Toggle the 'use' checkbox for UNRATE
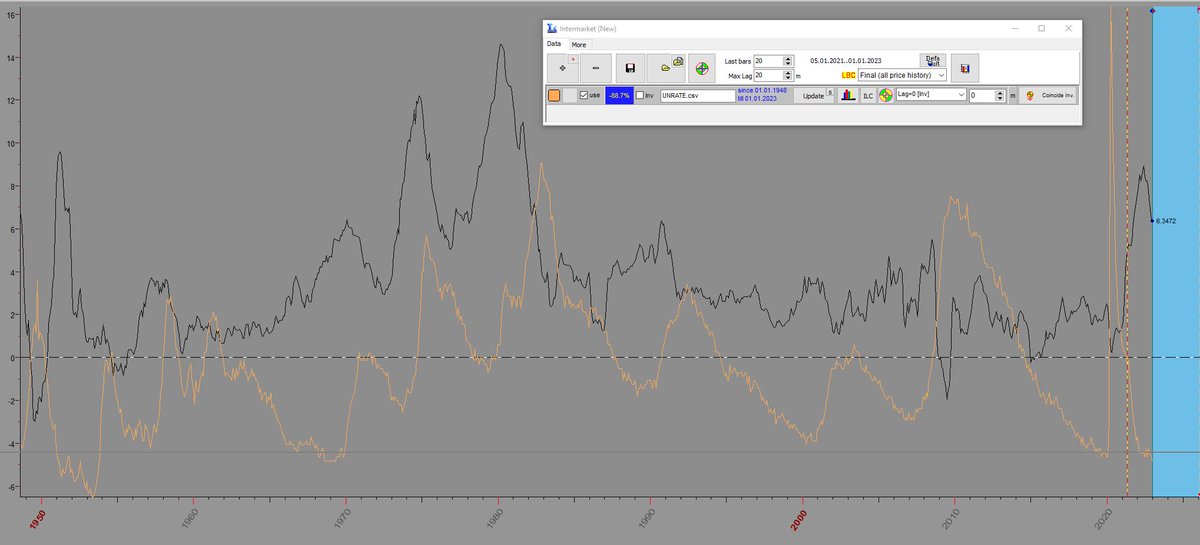This screenshot has height=545, width=1200. pos(585,95)
